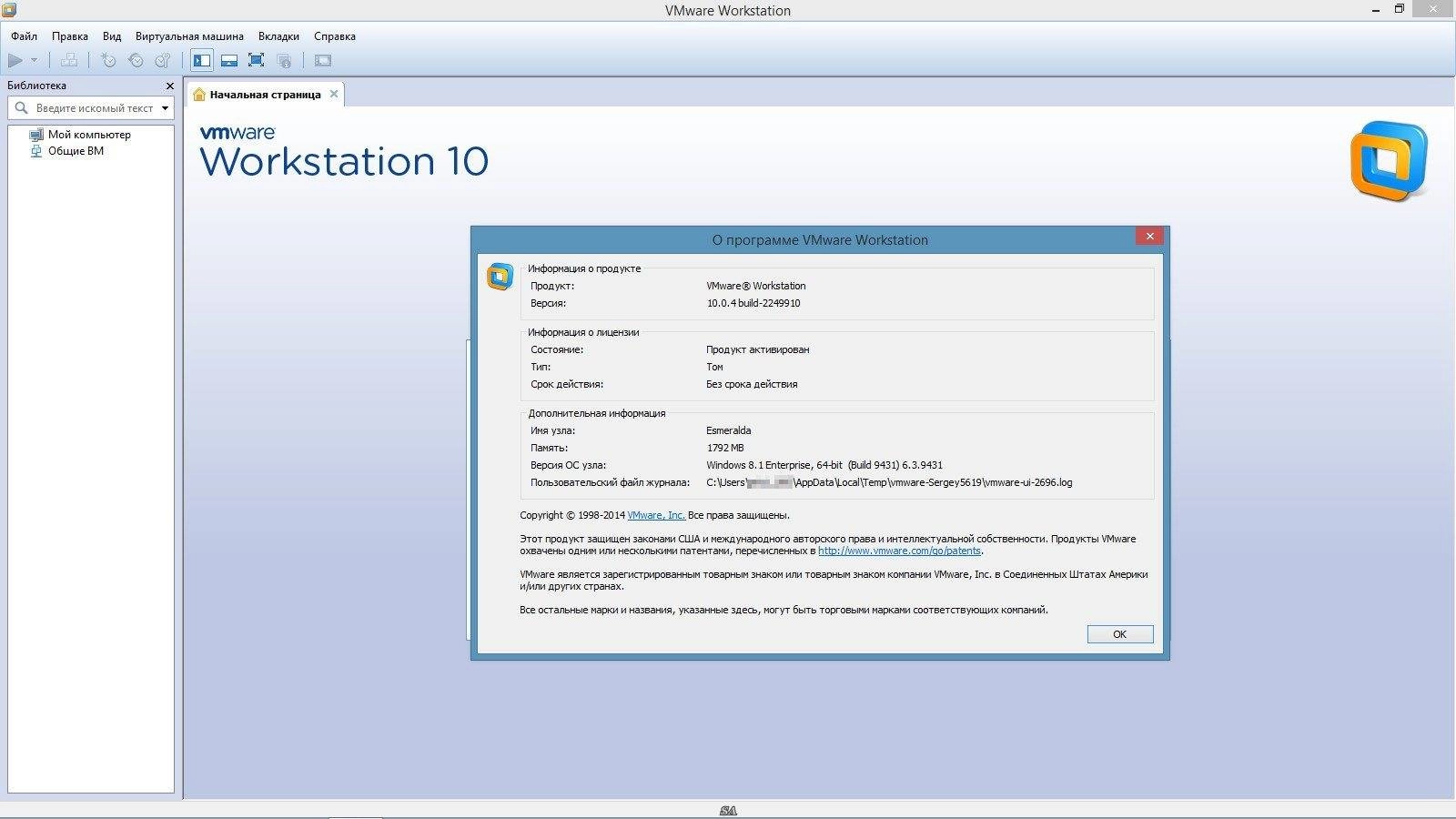Click expiration value 'Без срока действия'
This screenshot has height=819, width=1456.
pos(752,384)
